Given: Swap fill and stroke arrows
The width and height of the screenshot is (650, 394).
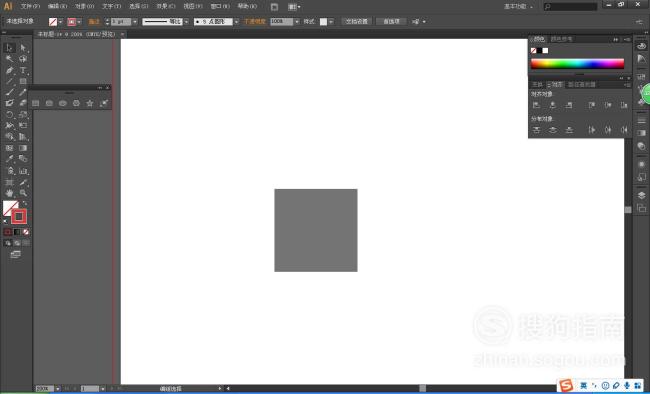Looking at the screenshot, I should (25, 203).
